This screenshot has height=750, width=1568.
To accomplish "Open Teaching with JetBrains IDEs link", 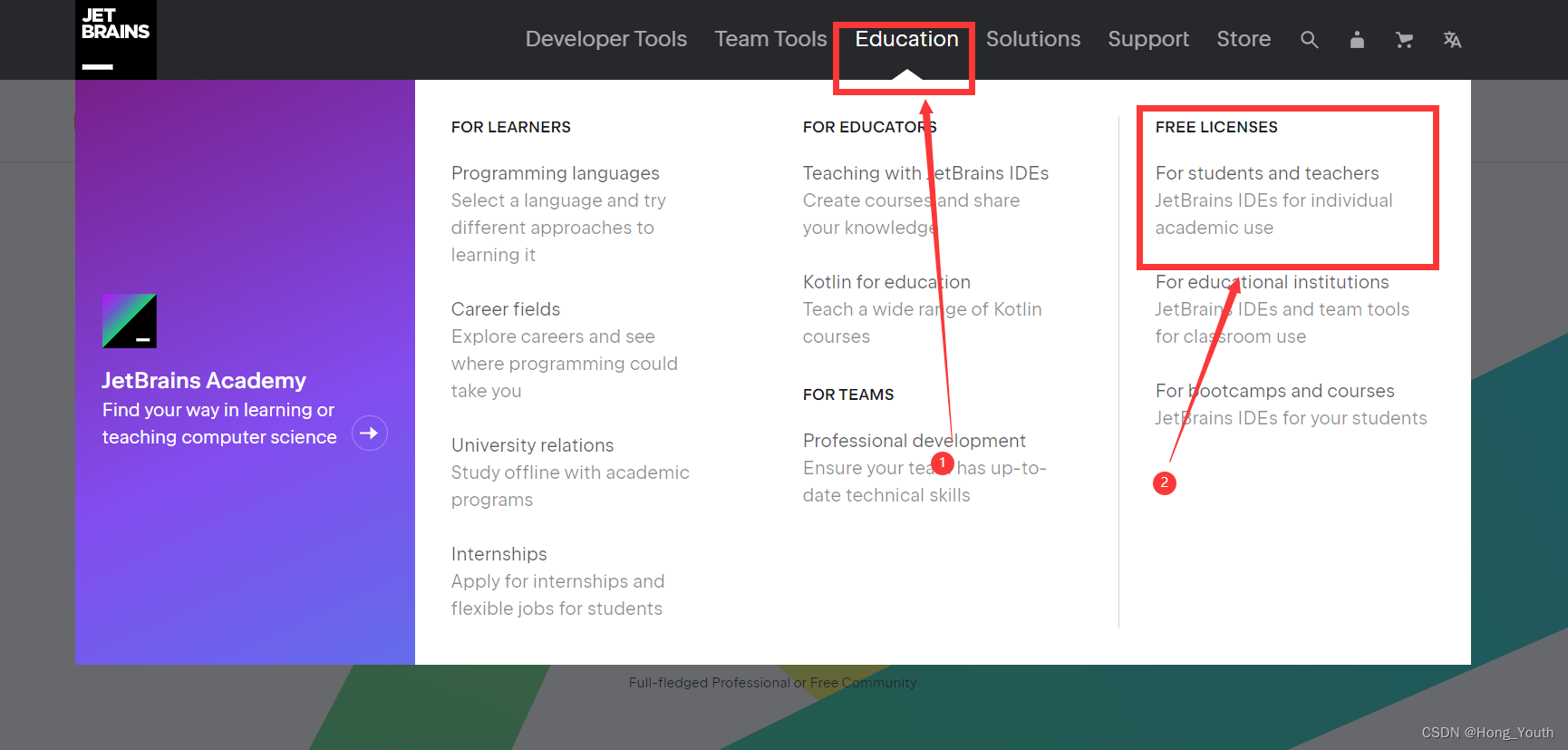I will 925,173.
